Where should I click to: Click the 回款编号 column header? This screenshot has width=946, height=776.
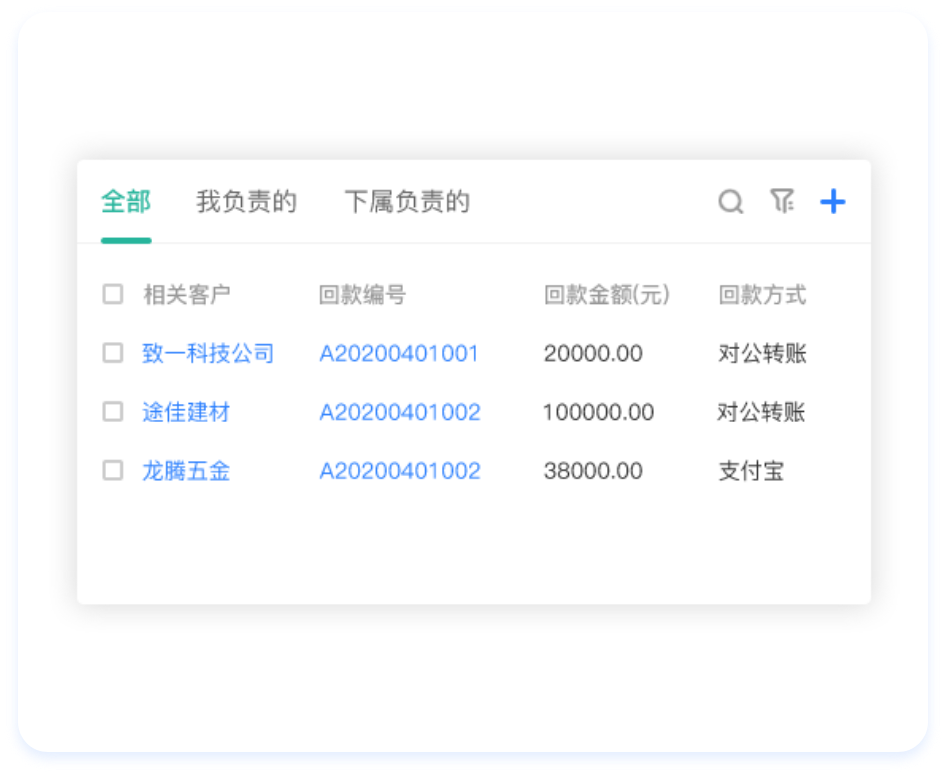pos(362,295)
